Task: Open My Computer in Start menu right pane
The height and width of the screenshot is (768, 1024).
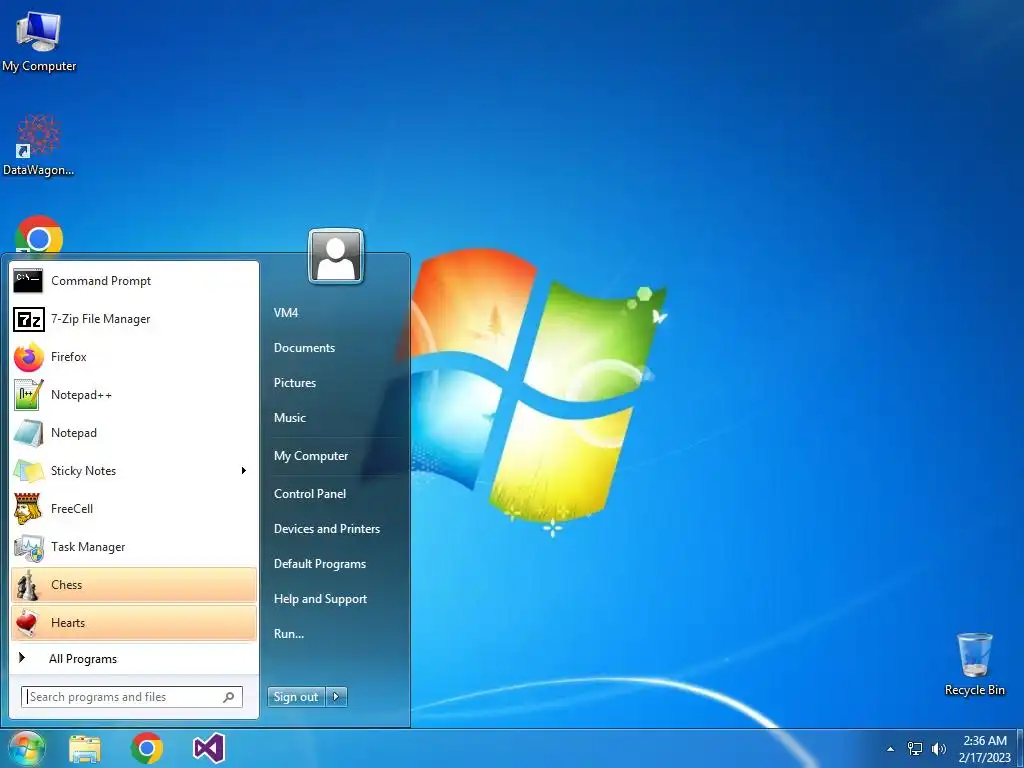Action: [311, 456]
